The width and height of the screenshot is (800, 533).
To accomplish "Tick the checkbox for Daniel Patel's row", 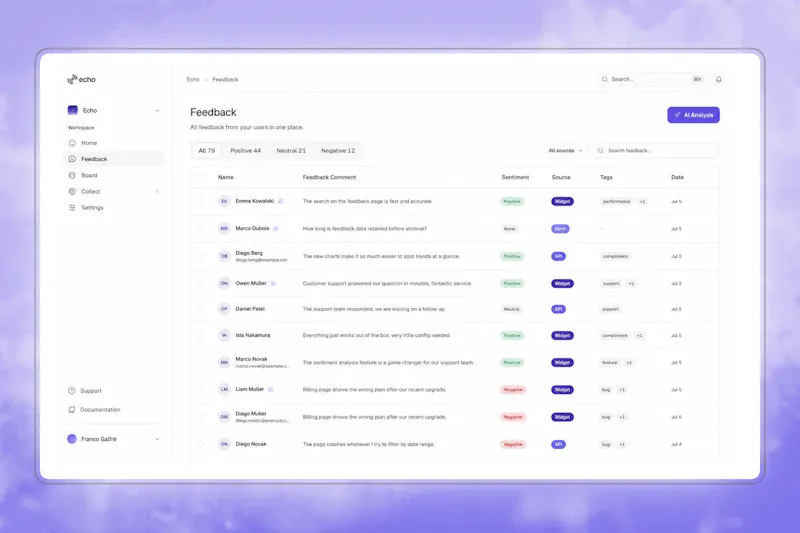I will [200, 309].
